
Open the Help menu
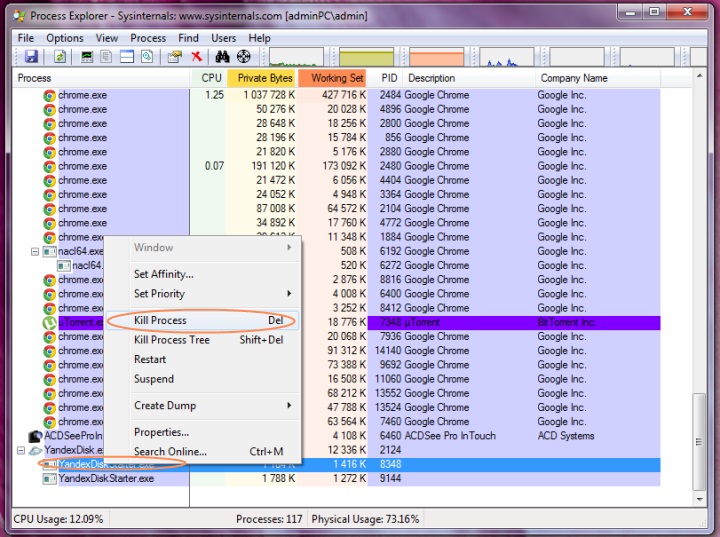[x=259, y=38]
